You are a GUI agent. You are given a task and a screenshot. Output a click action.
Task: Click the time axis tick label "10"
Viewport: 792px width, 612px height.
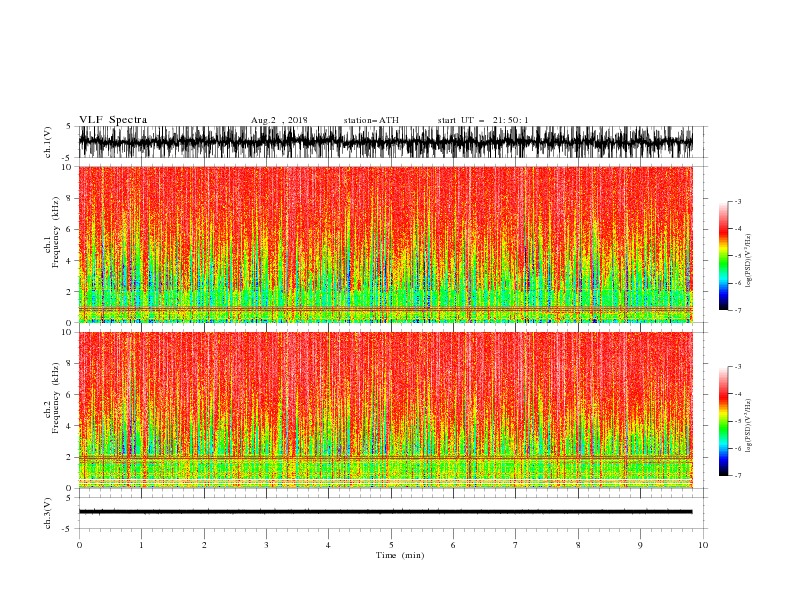703,545
